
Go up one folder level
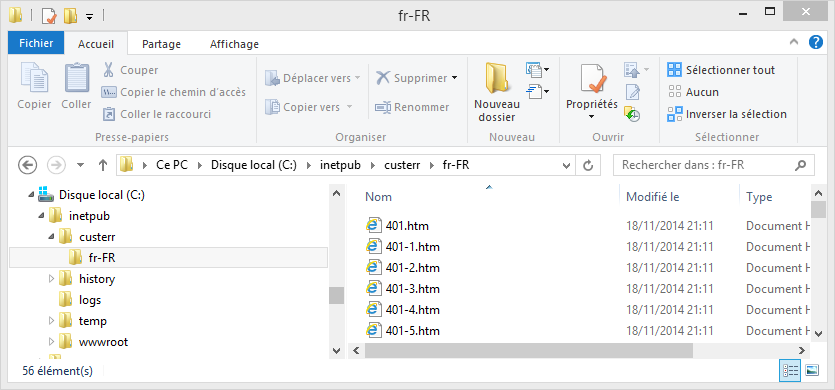point(103,165)
